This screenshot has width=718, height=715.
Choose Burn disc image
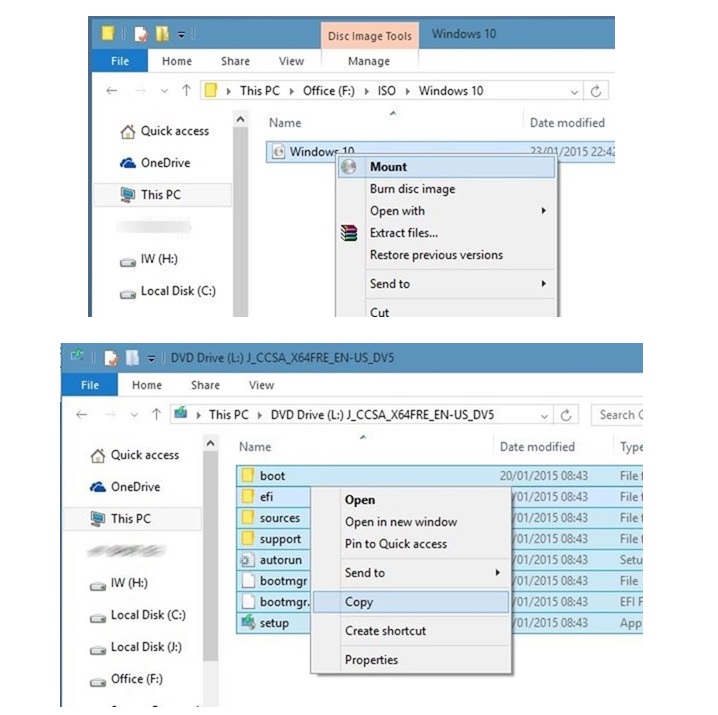click(412, 189)
